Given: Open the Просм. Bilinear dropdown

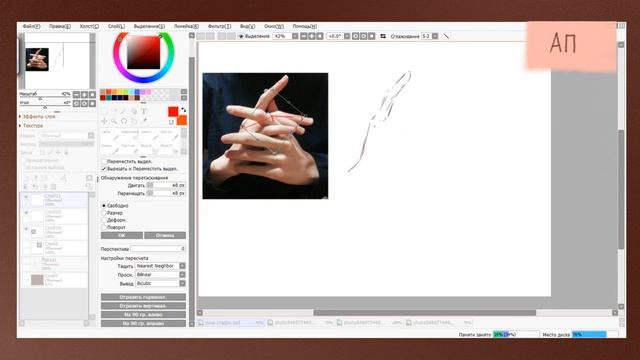Looking at the screenshot, I should (182, 275).
